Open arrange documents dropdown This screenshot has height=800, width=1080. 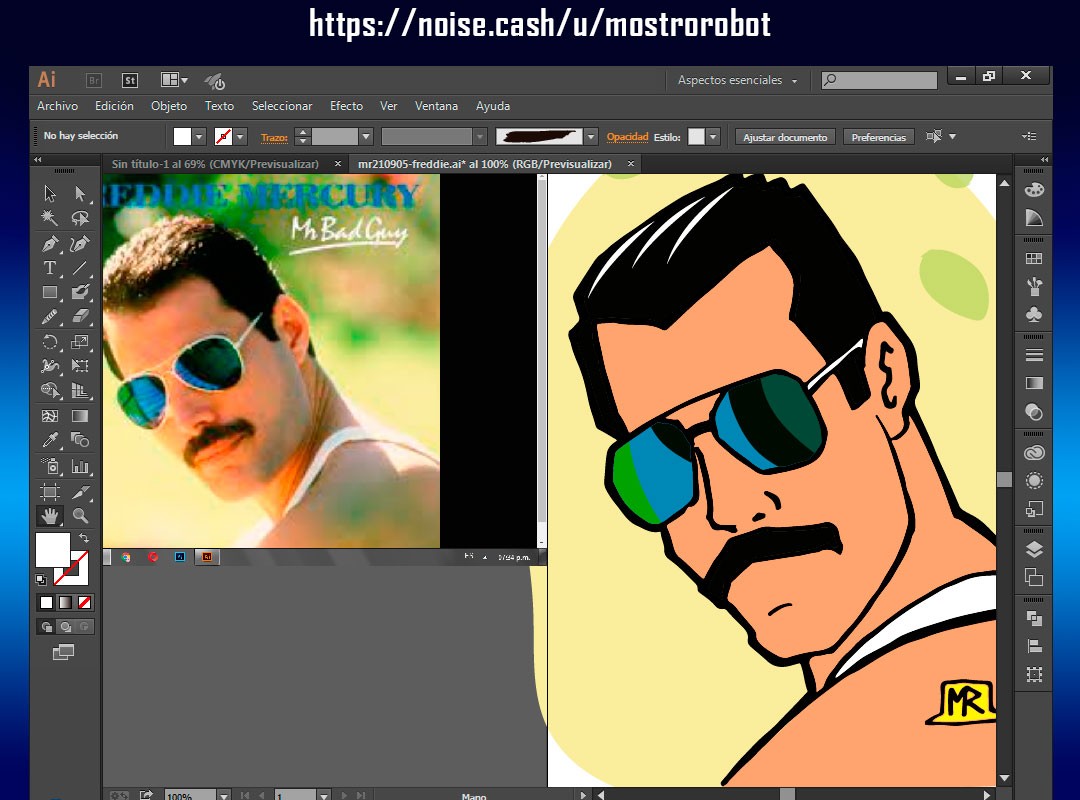(174, 80)
